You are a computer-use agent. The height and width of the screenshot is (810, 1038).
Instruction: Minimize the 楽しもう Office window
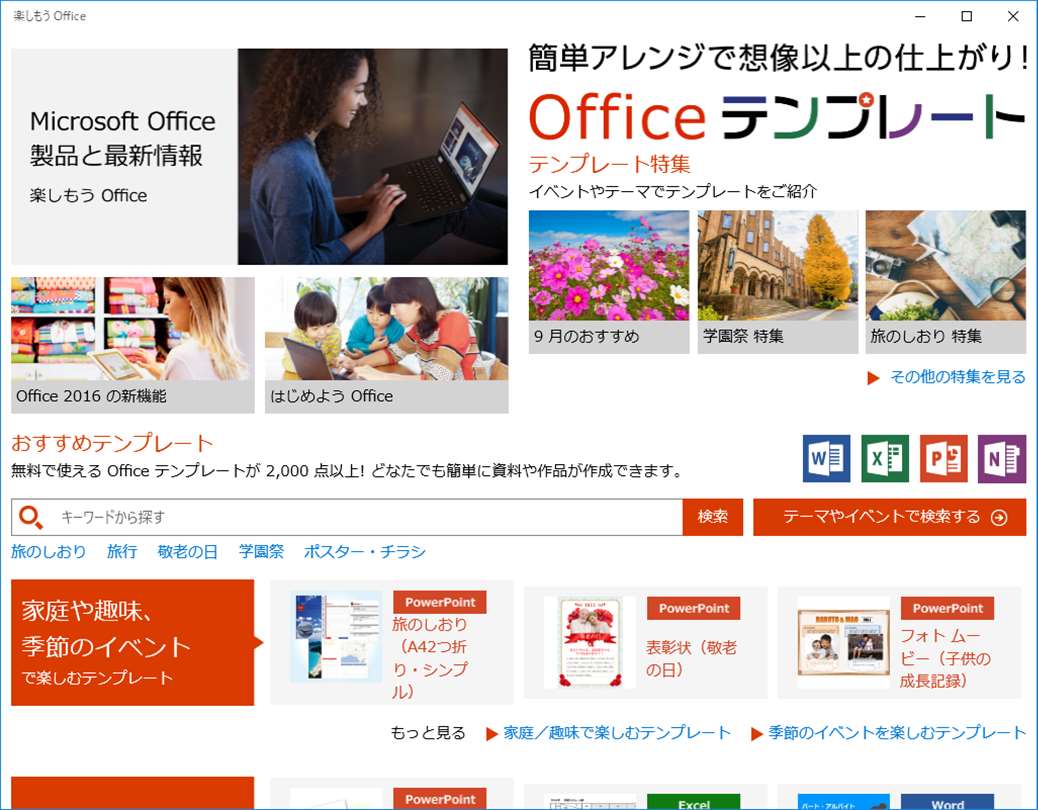pyautogui.click(x=920, y=16)
